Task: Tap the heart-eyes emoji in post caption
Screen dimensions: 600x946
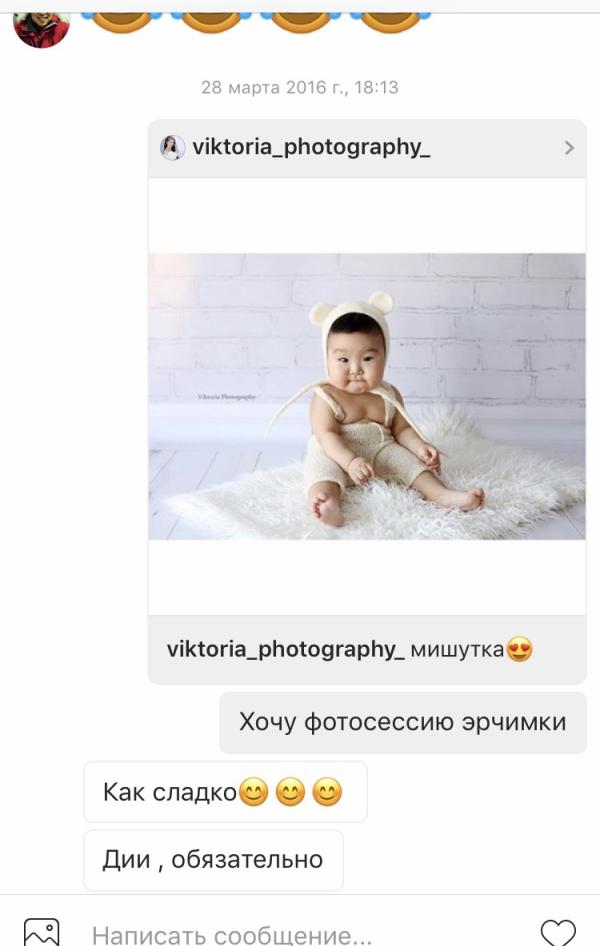Action: tap(520, 650)
